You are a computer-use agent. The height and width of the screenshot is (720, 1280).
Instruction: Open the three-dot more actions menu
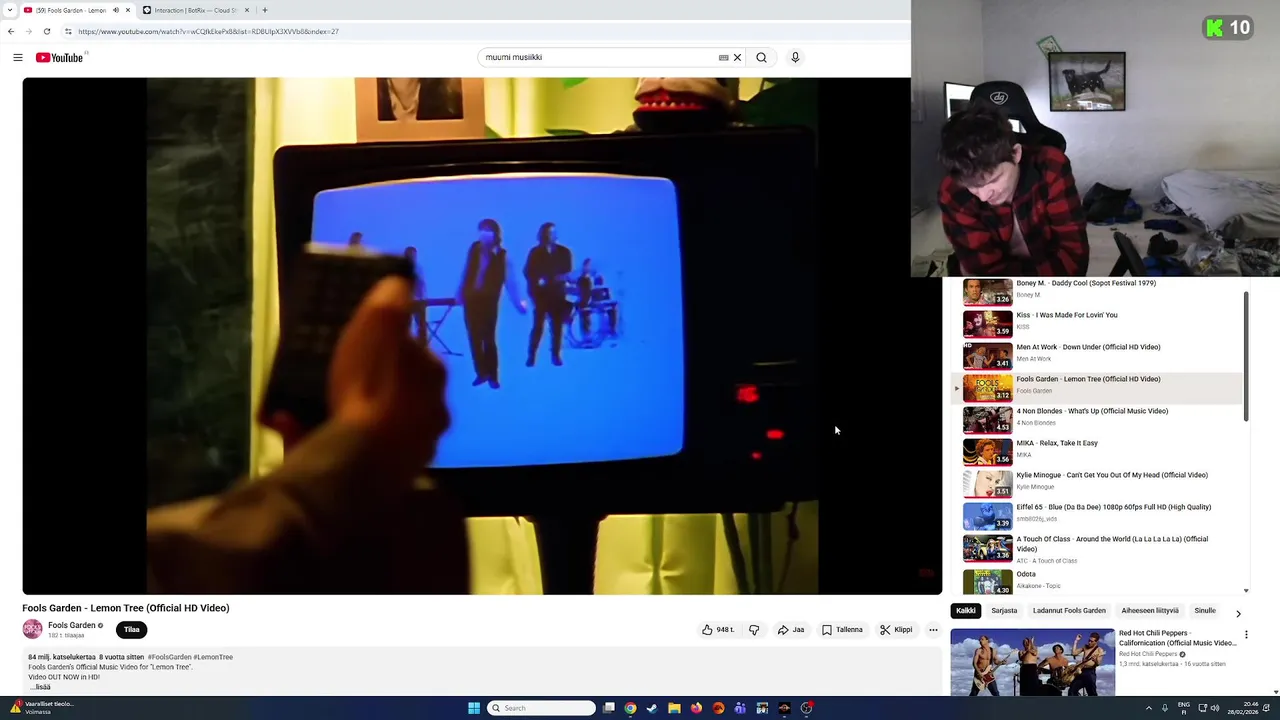click(933, 629)
